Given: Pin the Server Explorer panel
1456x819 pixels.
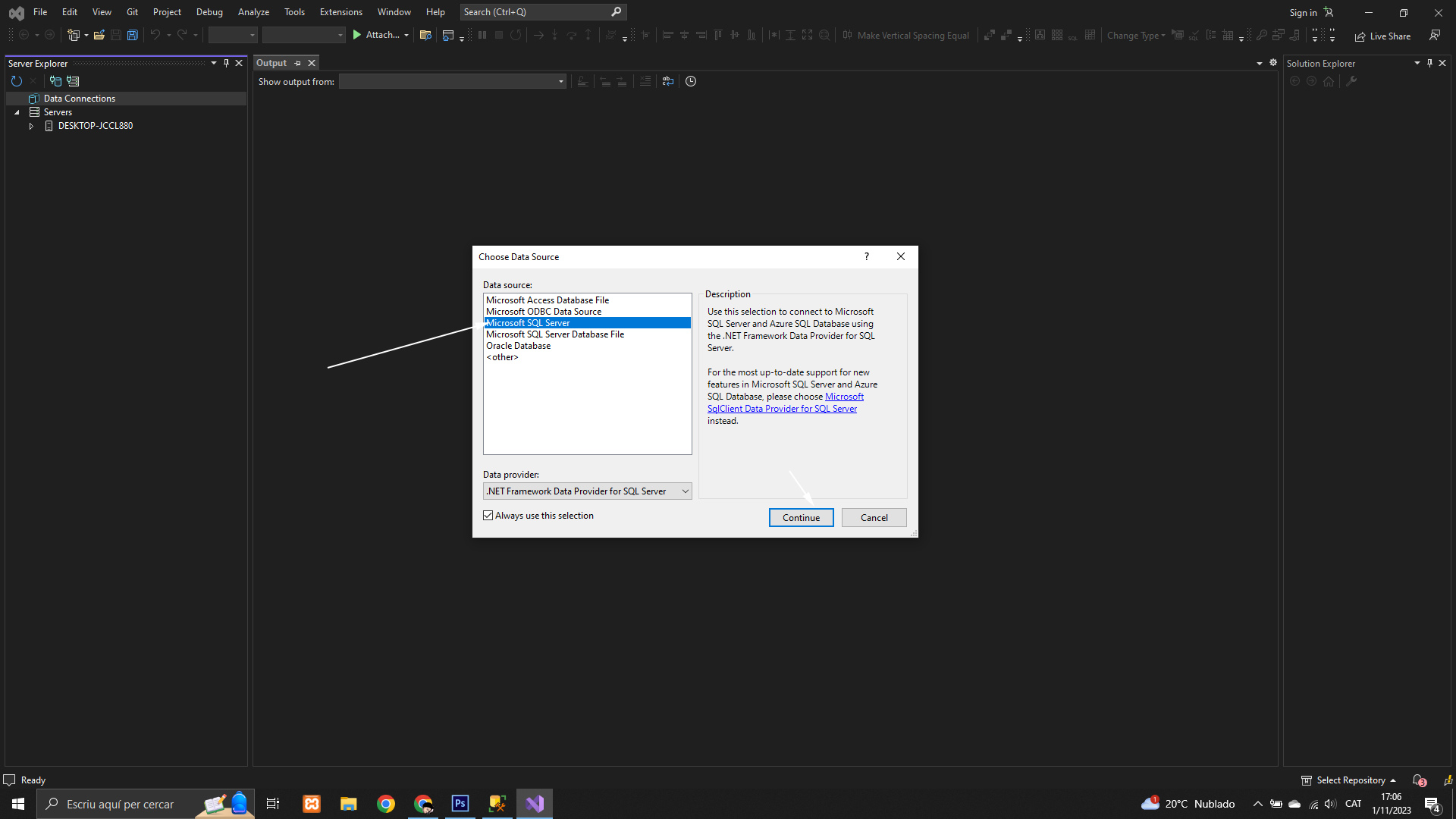Looking at the screenshot, I should (x=226, y=63).
